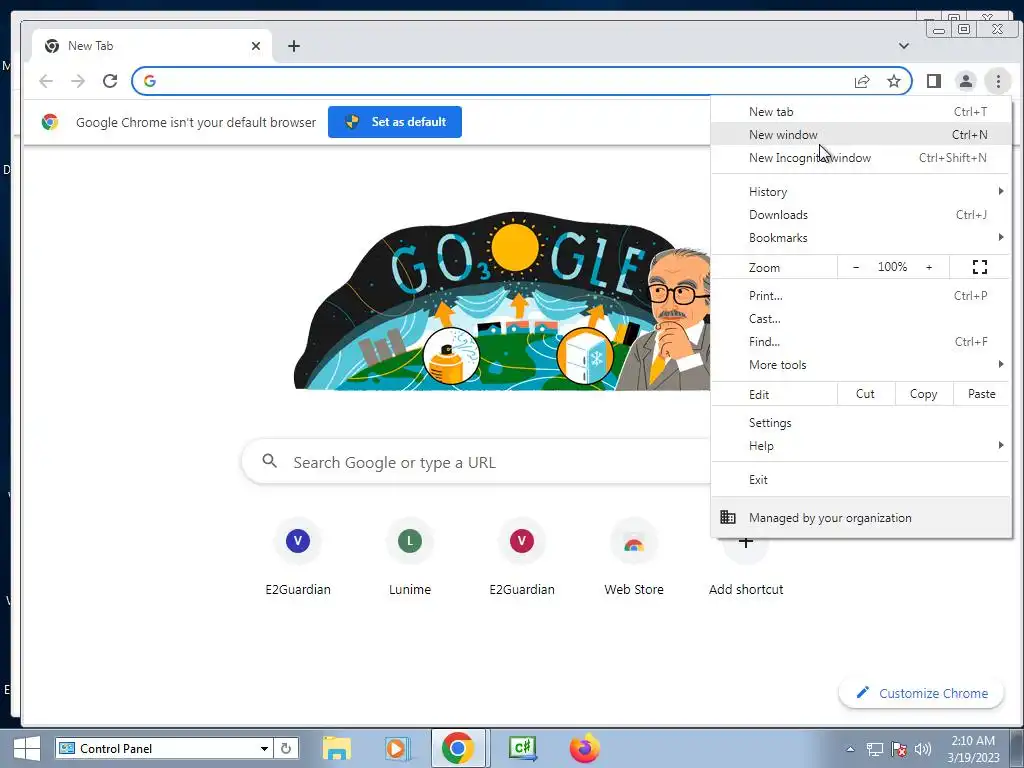
Task: Open the Windows Start button
Action: (26, 748)
